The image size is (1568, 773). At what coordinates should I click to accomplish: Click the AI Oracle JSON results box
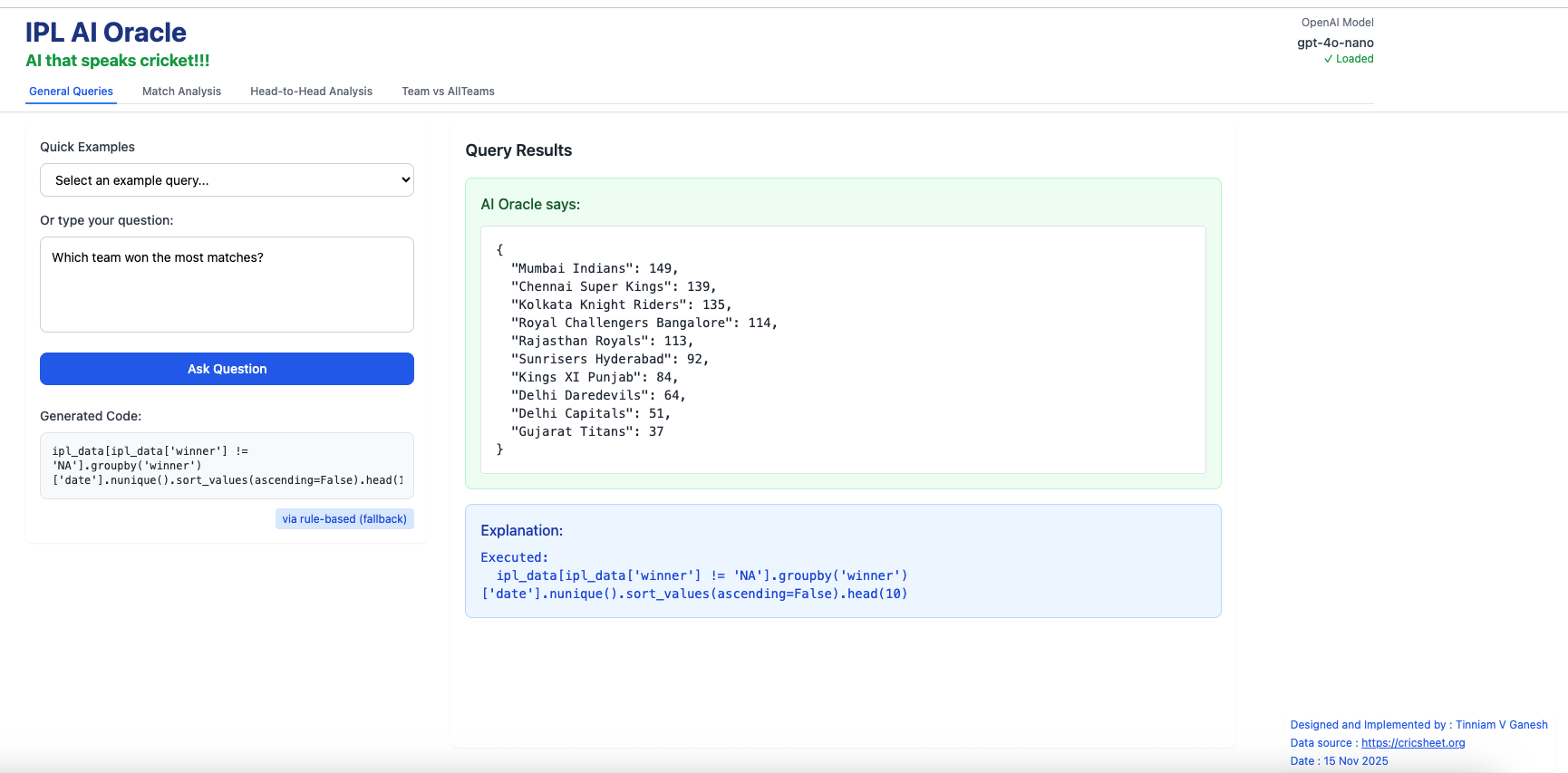pyautogui.click(x=843, y=350)
